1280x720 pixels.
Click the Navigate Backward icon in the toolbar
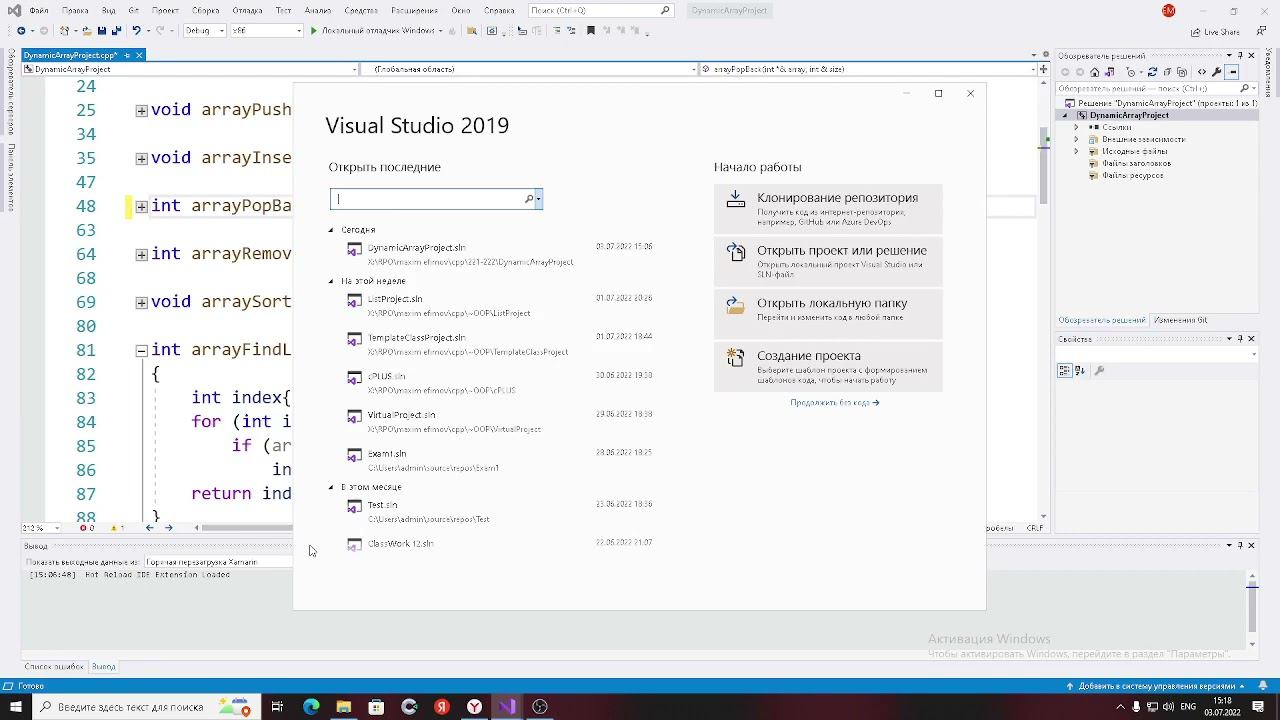coord(21,31)
